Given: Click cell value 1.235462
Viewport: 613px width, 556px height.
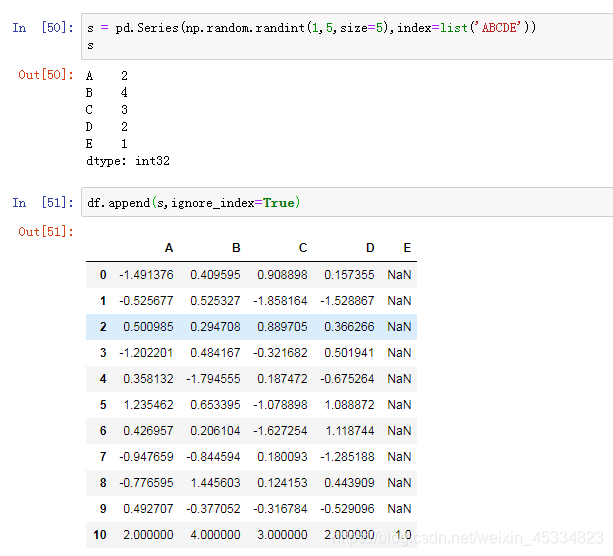Looking at the screenshot, I should [148, 405].
